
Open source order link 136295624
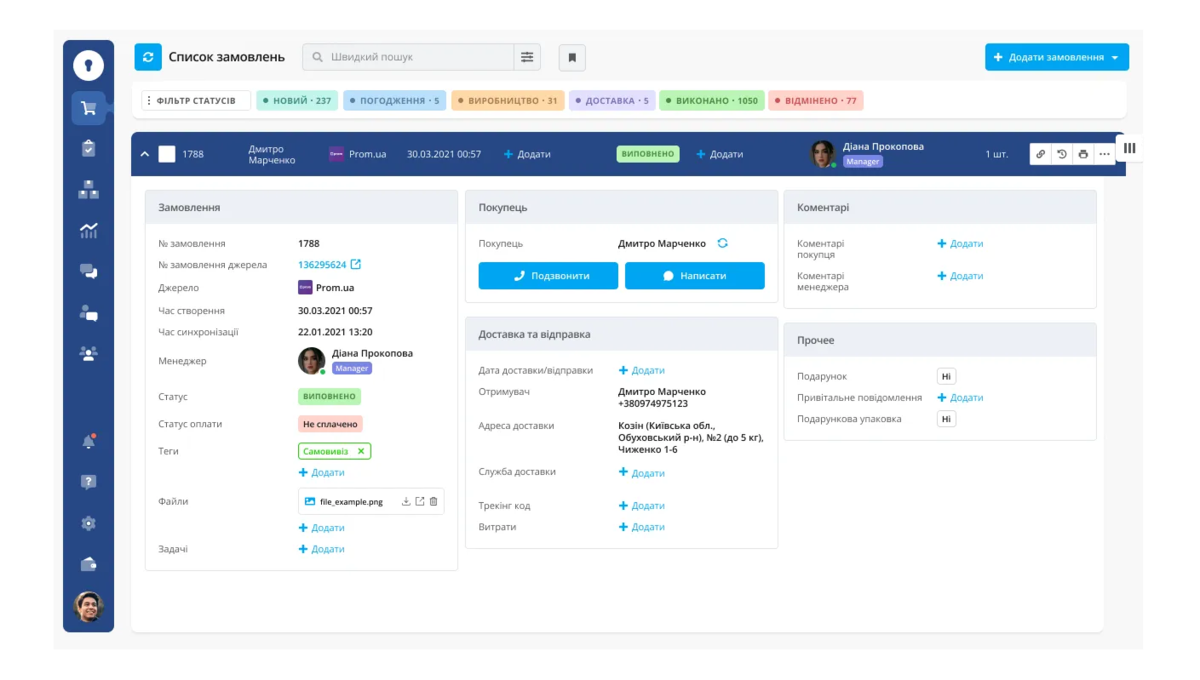tap(322, 265)
